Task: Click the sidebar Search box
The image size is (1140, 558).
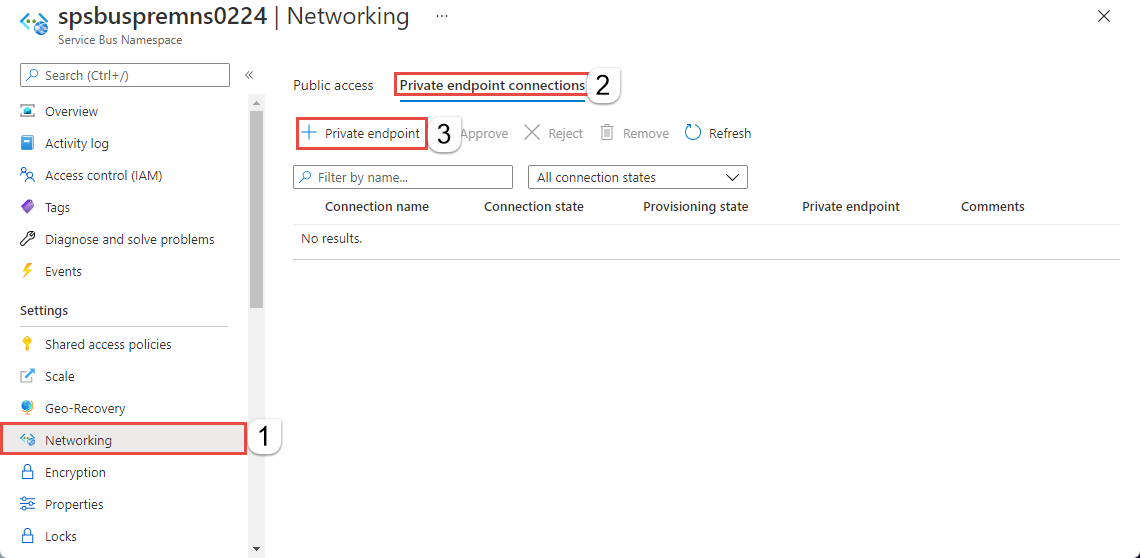Action: pos(124,75)
